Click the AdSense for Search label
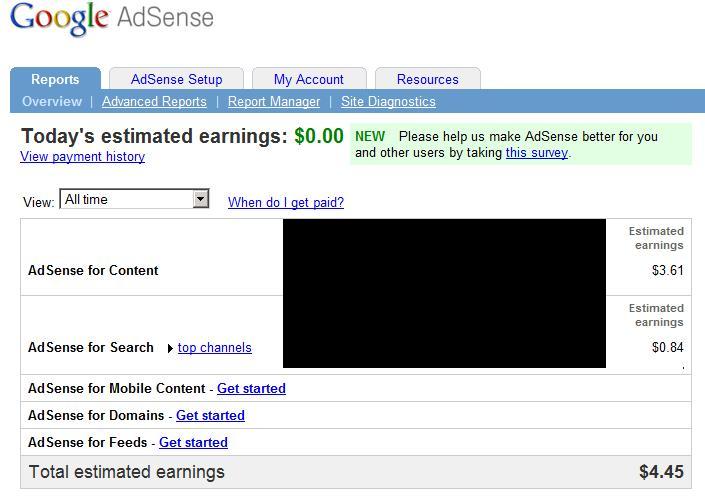The image size is (705, 500). coord(91,348)
